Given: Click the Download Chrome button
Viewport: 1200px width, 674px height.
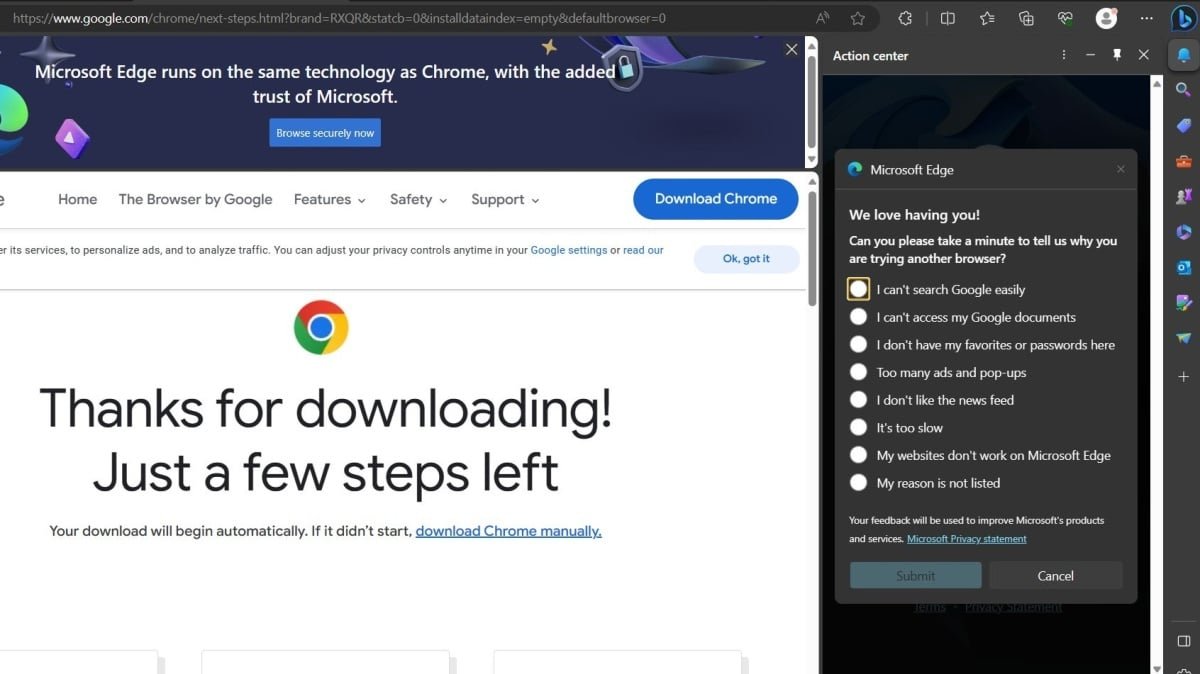Looking at the screenshot, I should pos(715,199).
